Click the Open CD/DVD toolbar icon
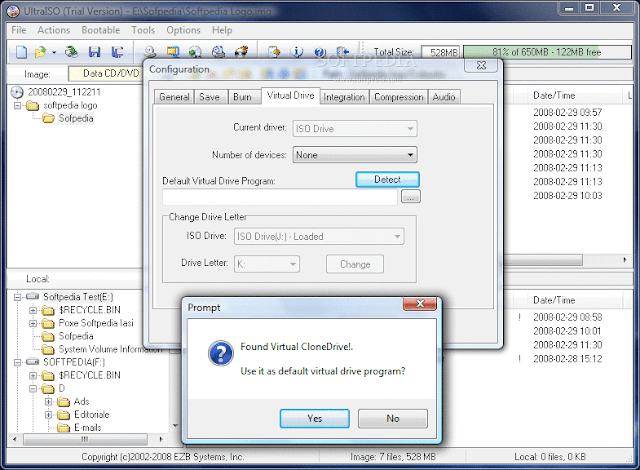Image resolution: width=640 pixels, height=470 pixels. (x=71, y=52)
